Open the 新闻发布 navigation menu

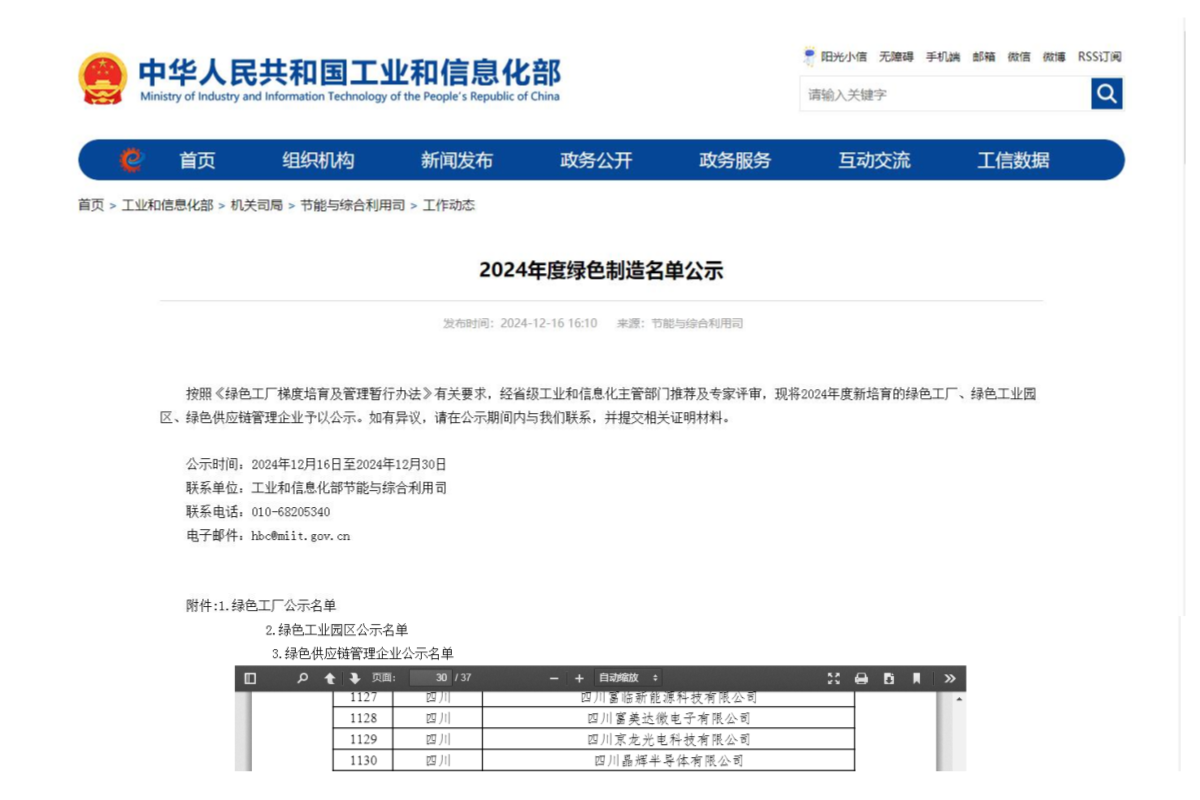click(456, 160)
